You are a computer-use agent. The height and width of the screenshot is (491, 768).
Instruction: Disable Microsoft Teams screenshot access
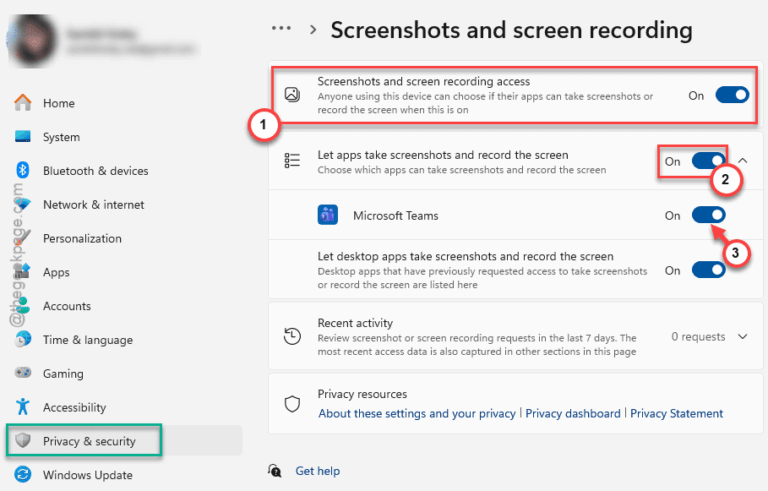708,215
